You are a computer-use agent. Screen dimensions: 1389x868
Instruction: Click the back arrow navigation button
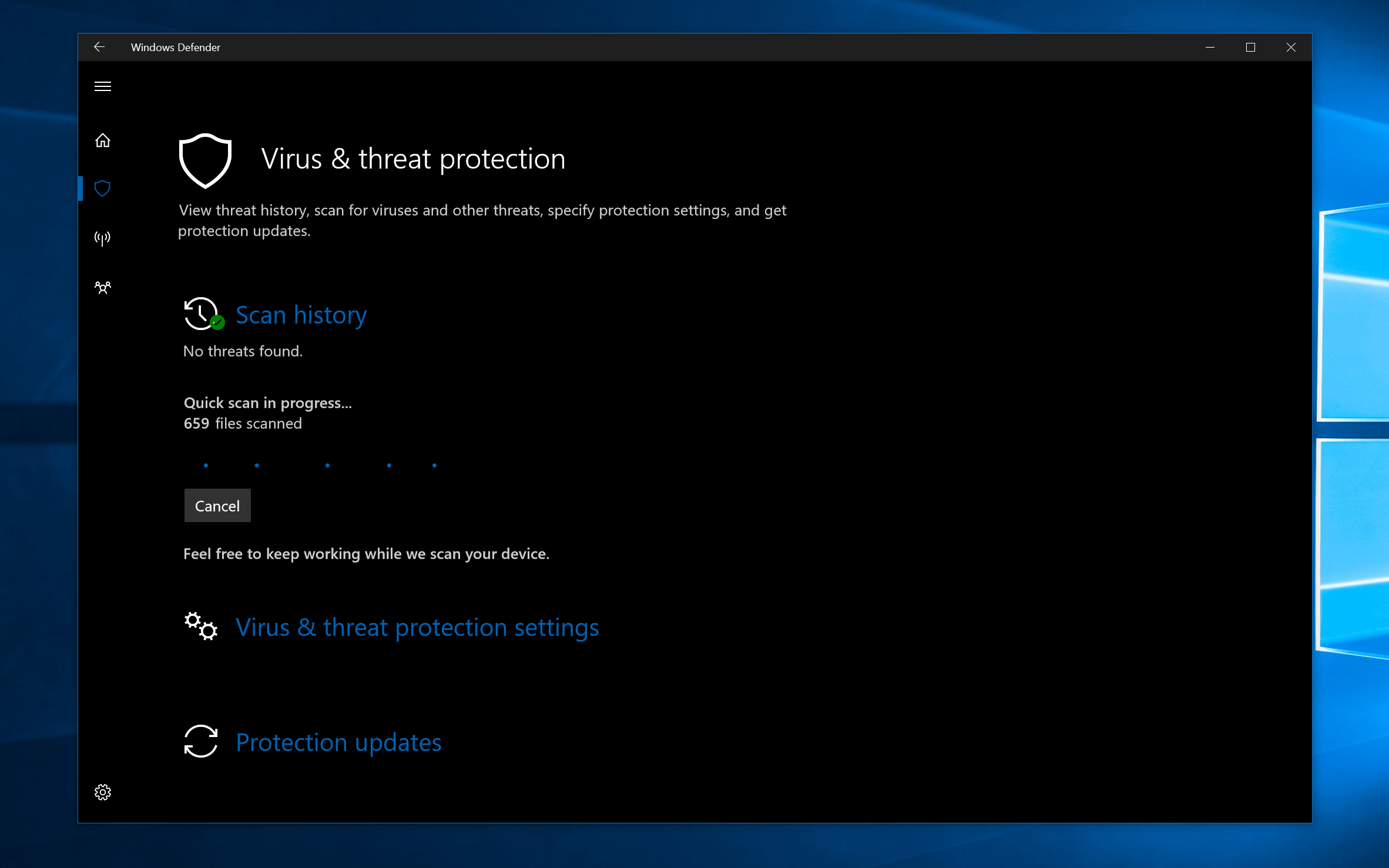[99, 46]
